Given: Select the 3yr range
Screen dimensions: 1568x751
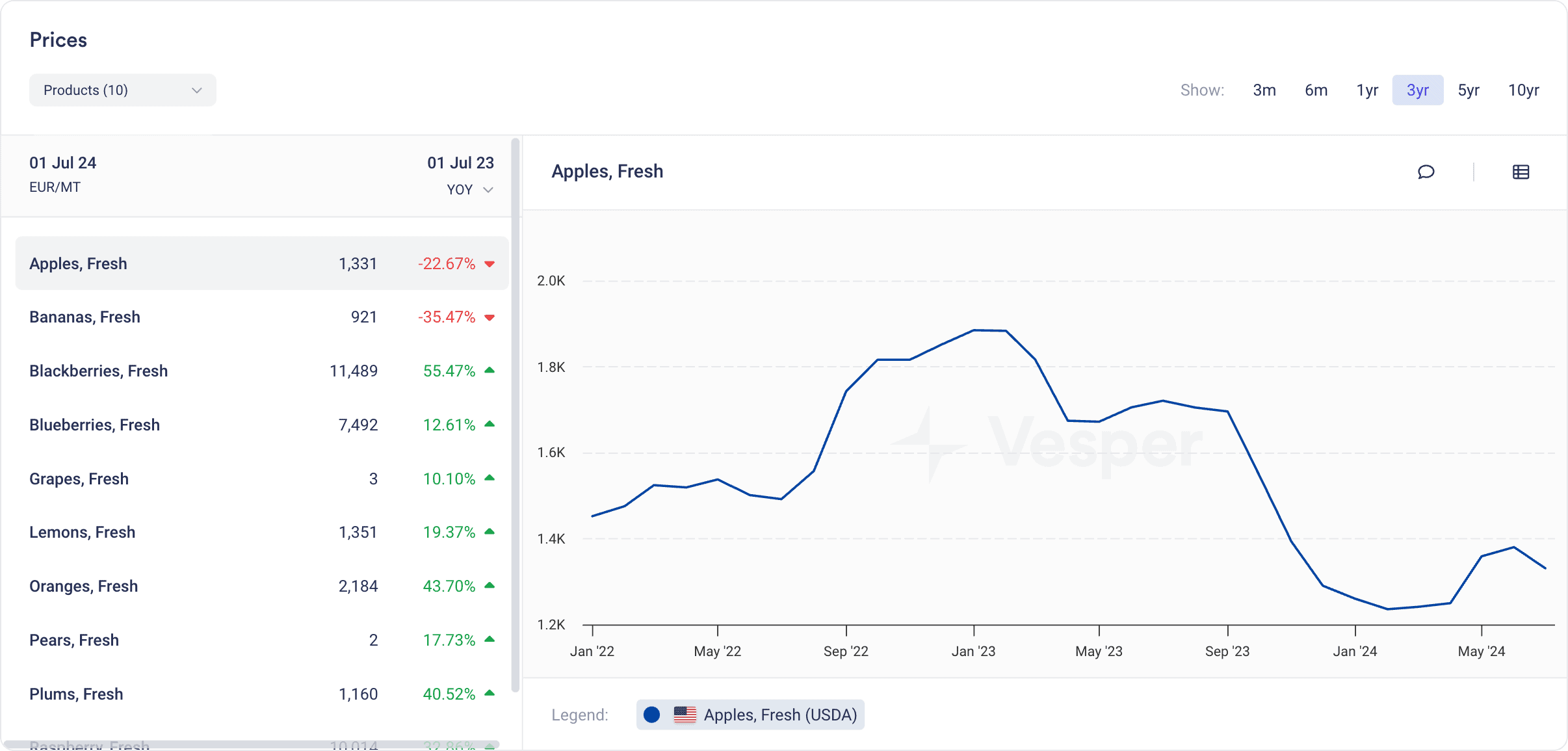Looking at the screenshot, I should tap(1418, 90).
